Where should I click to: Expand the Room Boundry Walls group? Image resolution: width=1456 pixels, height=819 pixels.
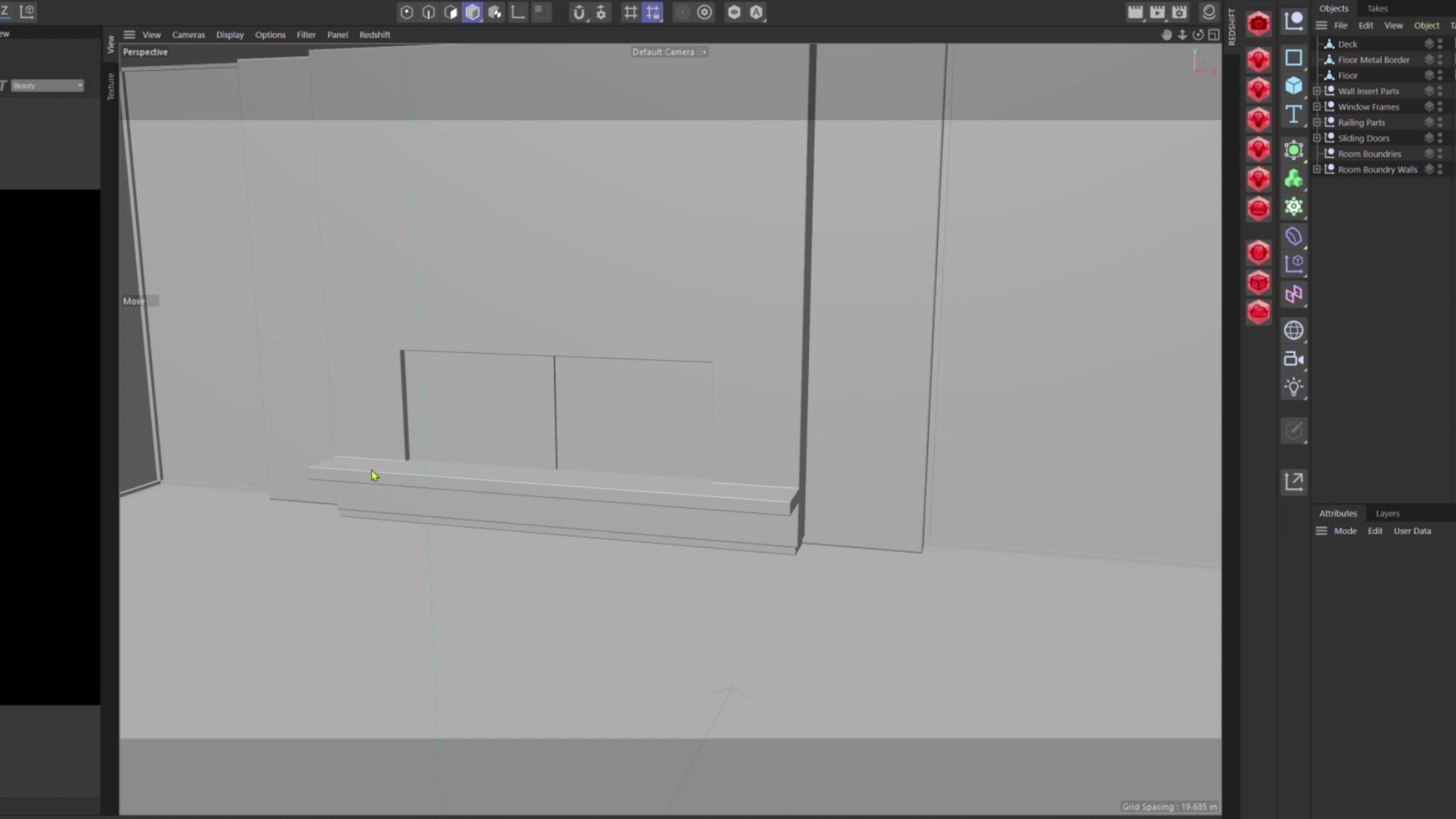pyautogui.click(x=1317, y=170)
